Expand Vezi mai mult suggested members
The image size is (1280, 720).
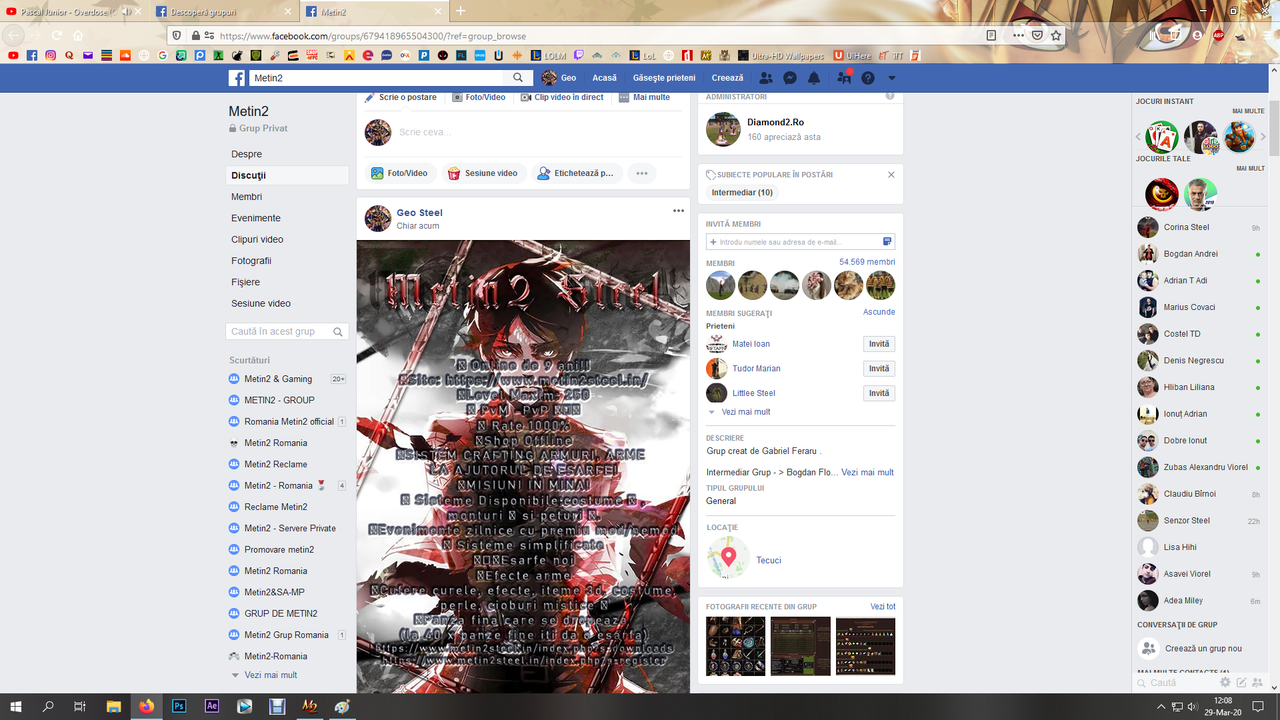click(x=745, y=412)
